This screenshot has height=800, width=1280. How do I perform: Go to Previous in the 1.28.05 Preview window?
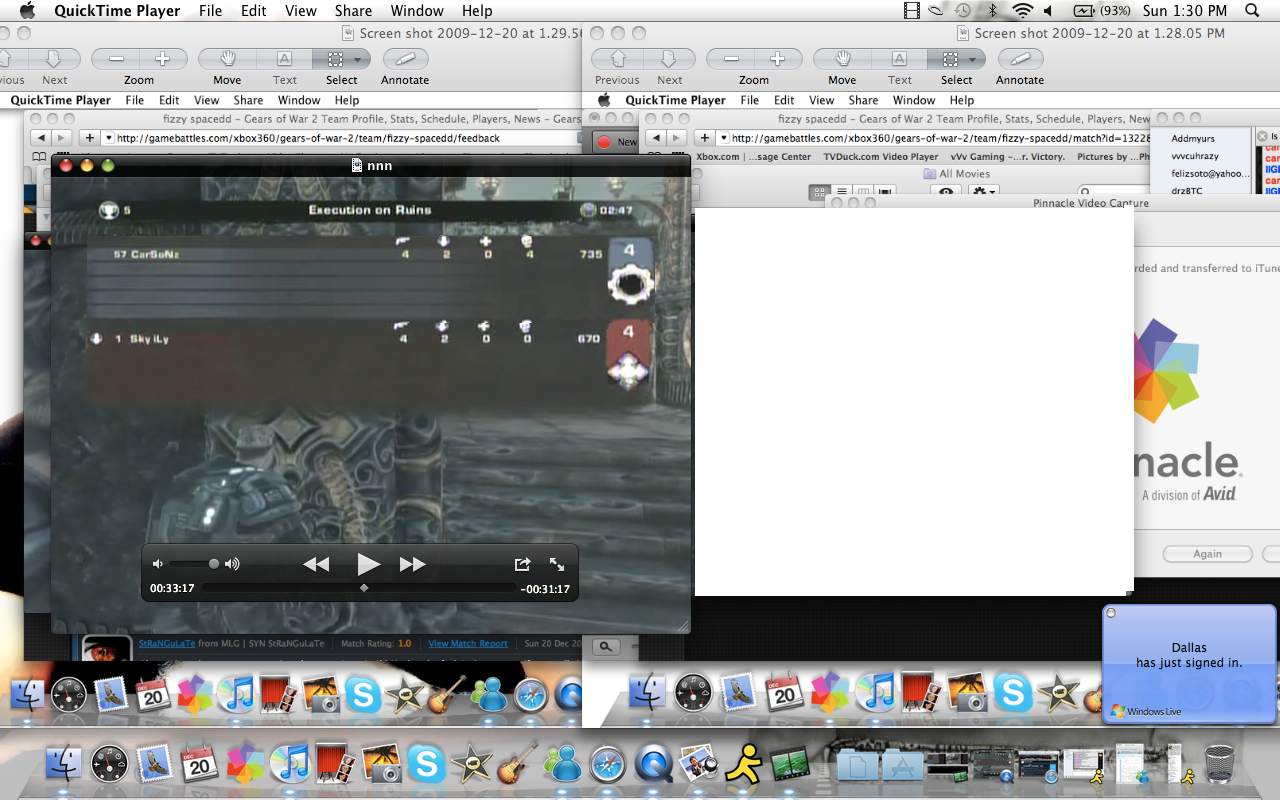click(617, 60)
